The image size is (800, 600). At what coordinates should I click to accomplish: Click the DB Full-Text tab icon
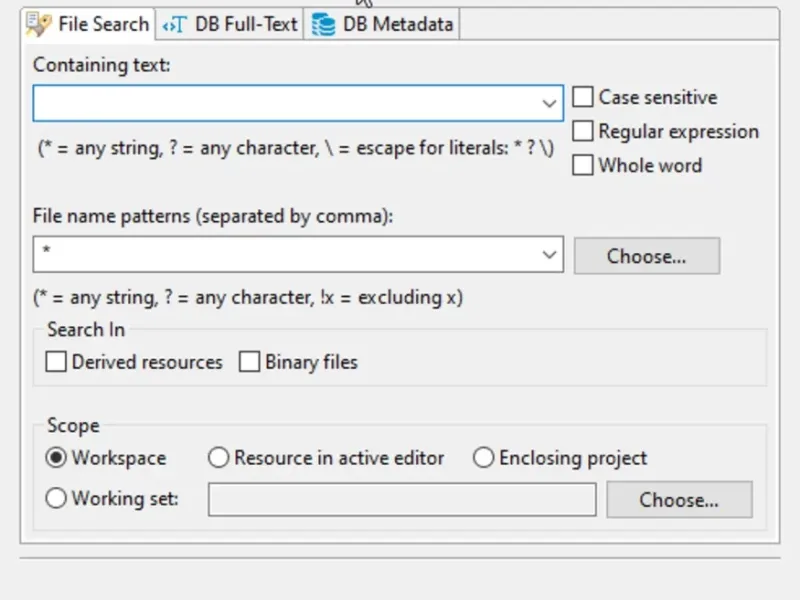coord(174,24)
